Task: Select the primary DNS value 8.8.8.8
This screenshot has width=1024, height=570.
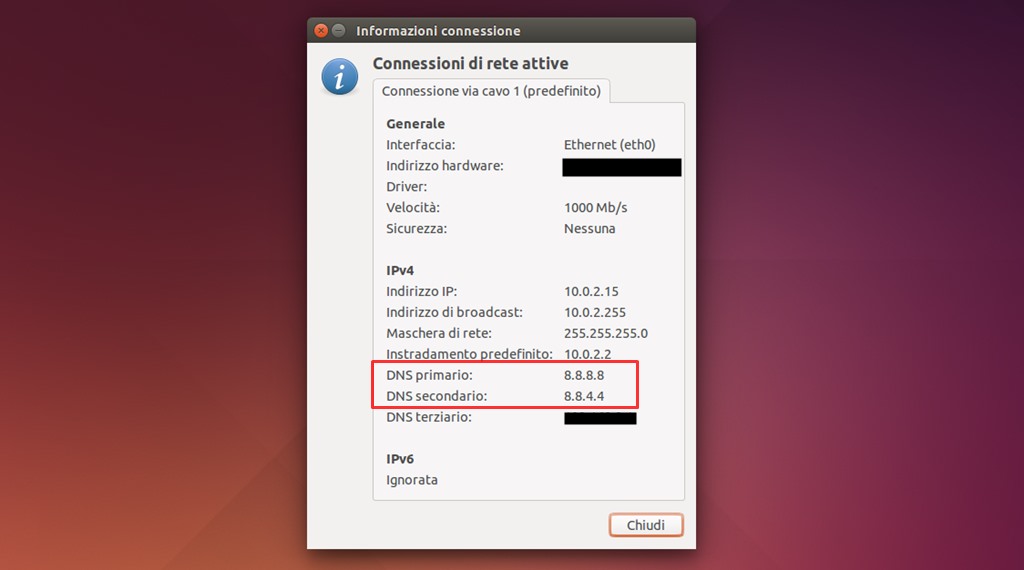Action: click(584, 375)
